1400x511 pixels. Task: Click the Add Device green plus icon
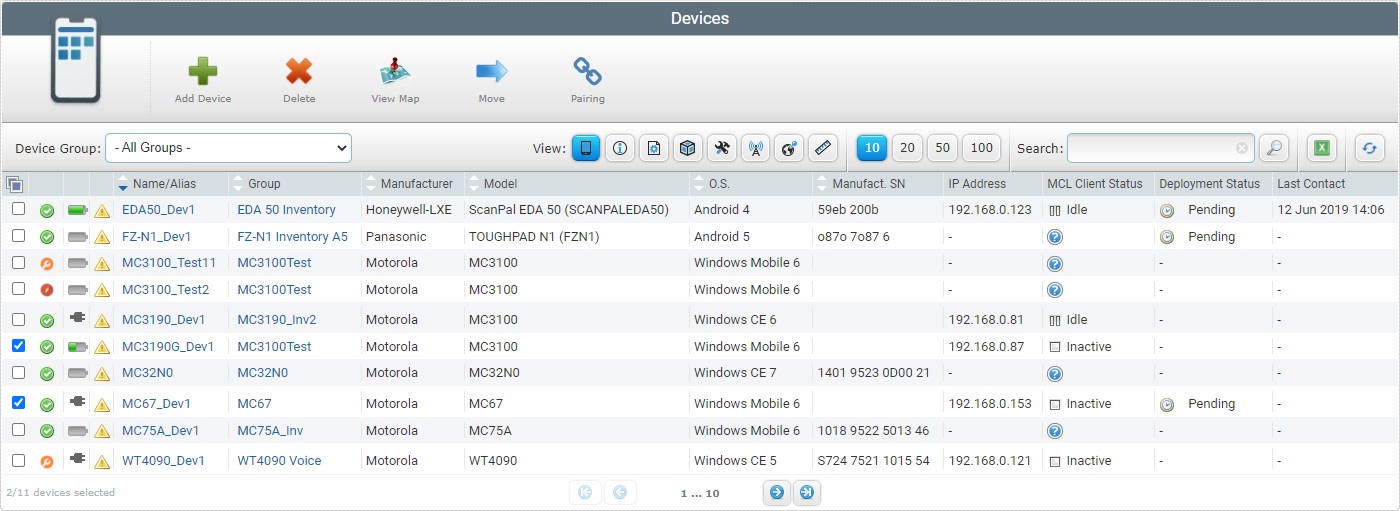(203, 71)
